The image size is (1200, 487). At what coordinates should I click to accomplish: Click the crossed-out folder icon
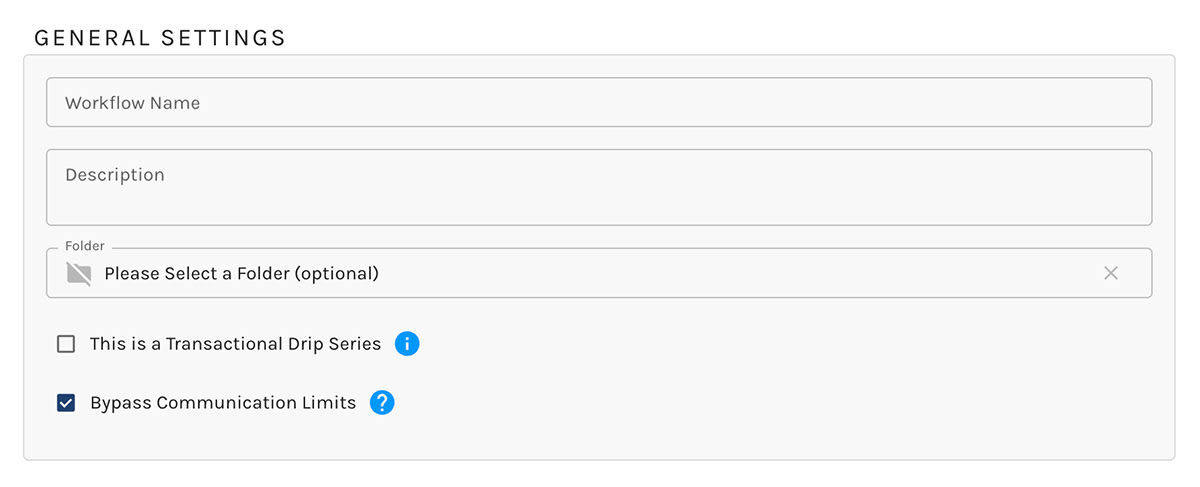(79, 273)
